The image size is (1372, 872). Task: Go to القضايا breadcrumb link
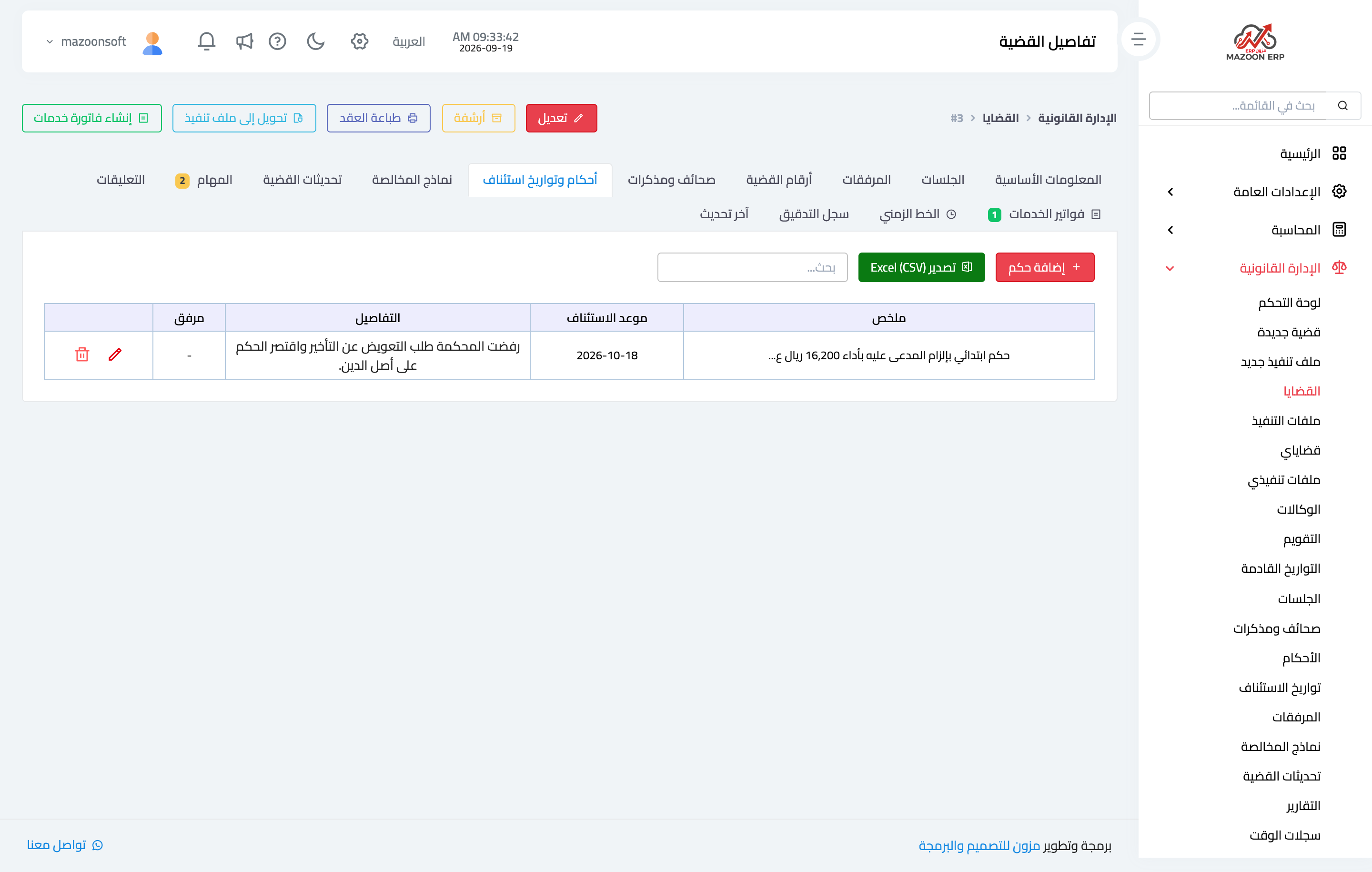[x=1000, y=118]
